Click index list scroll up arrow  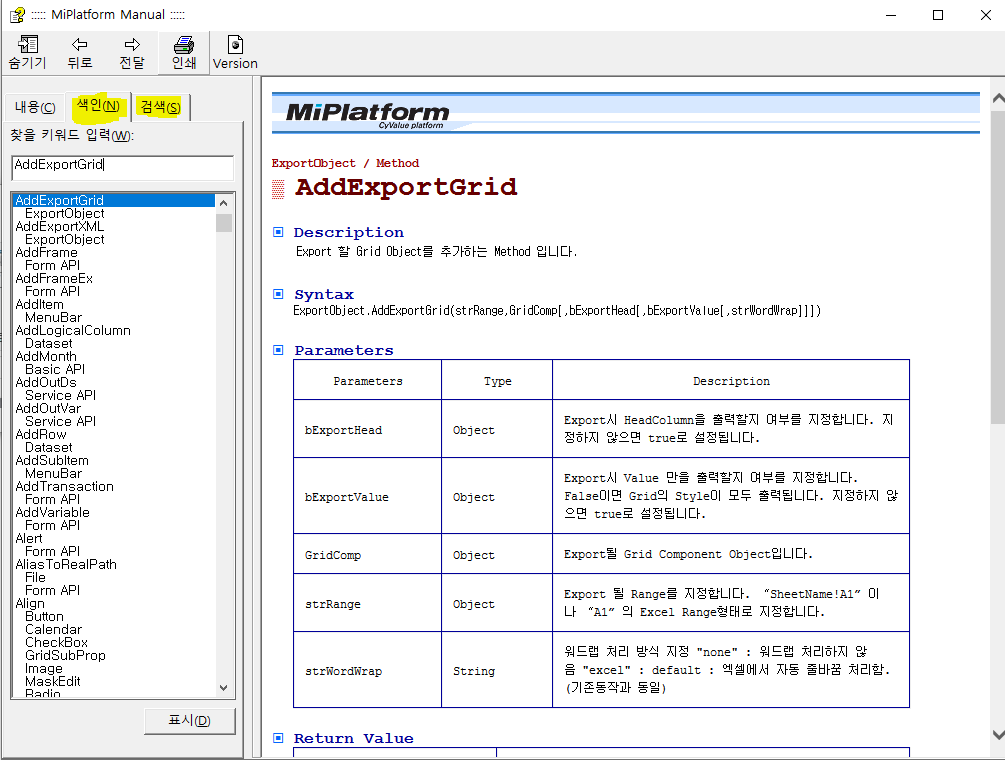tap(224, 203)
